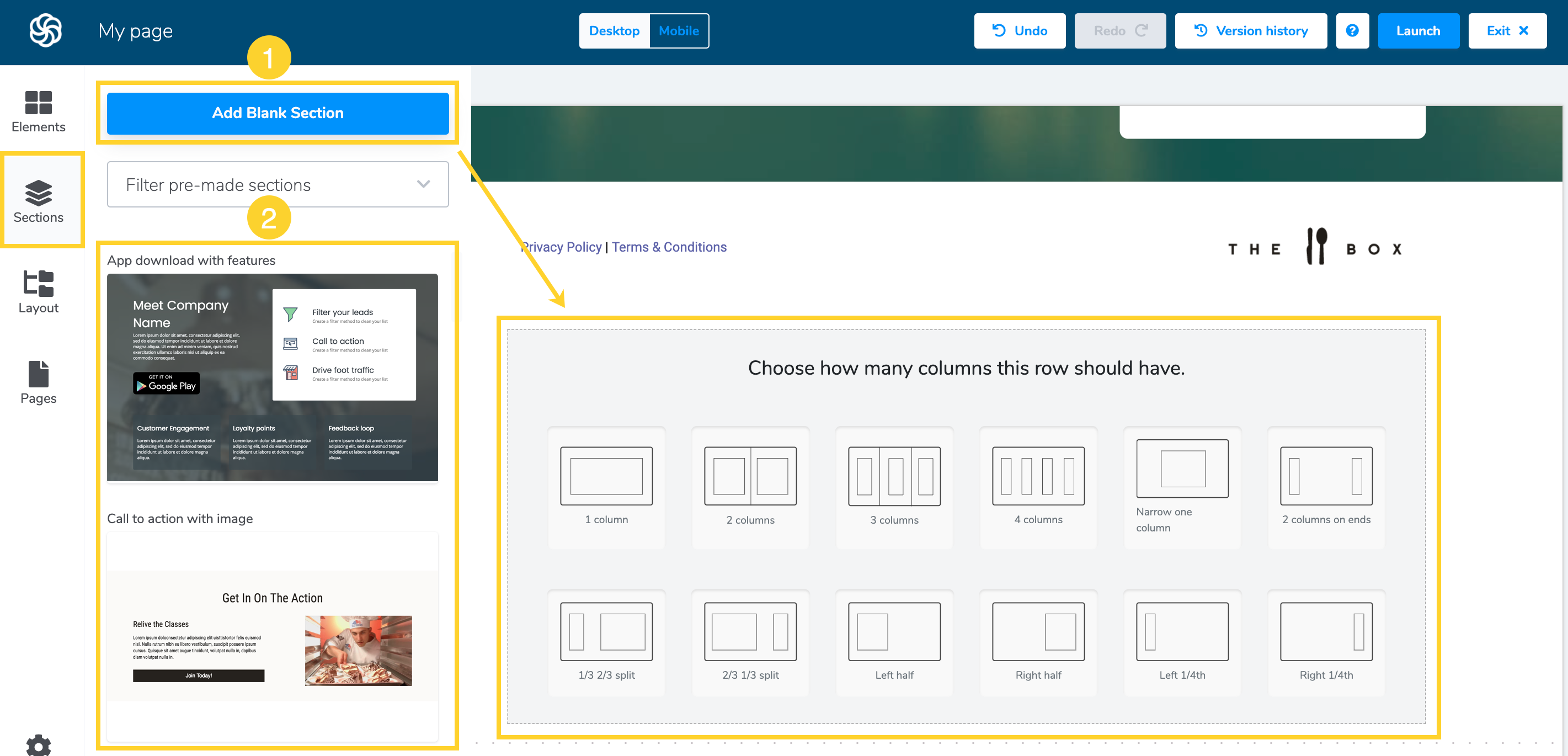
Task: Click the Undo button
Action: coord(1019,30)
